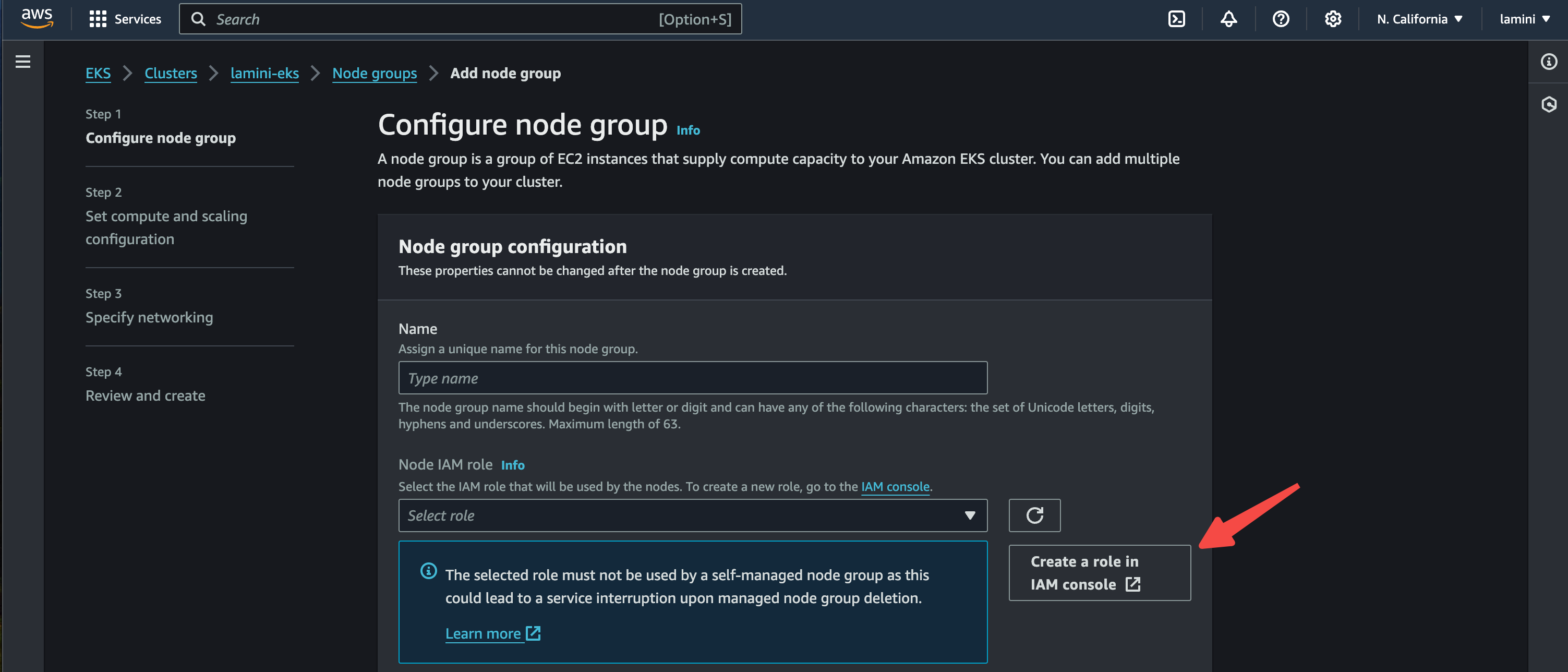Open the Select role dropdown
1568x672 pixels.
(693, 515)
